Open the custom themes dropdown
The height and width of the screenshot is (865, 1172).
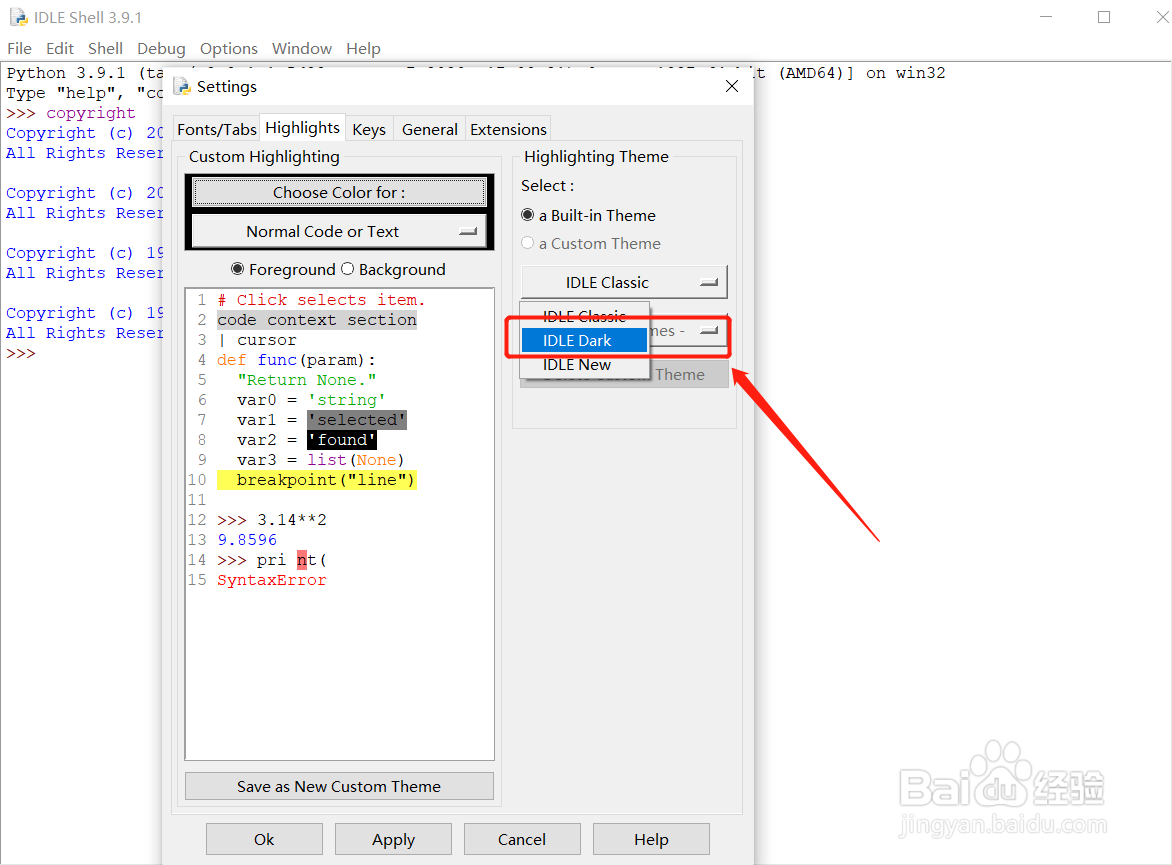688,330
